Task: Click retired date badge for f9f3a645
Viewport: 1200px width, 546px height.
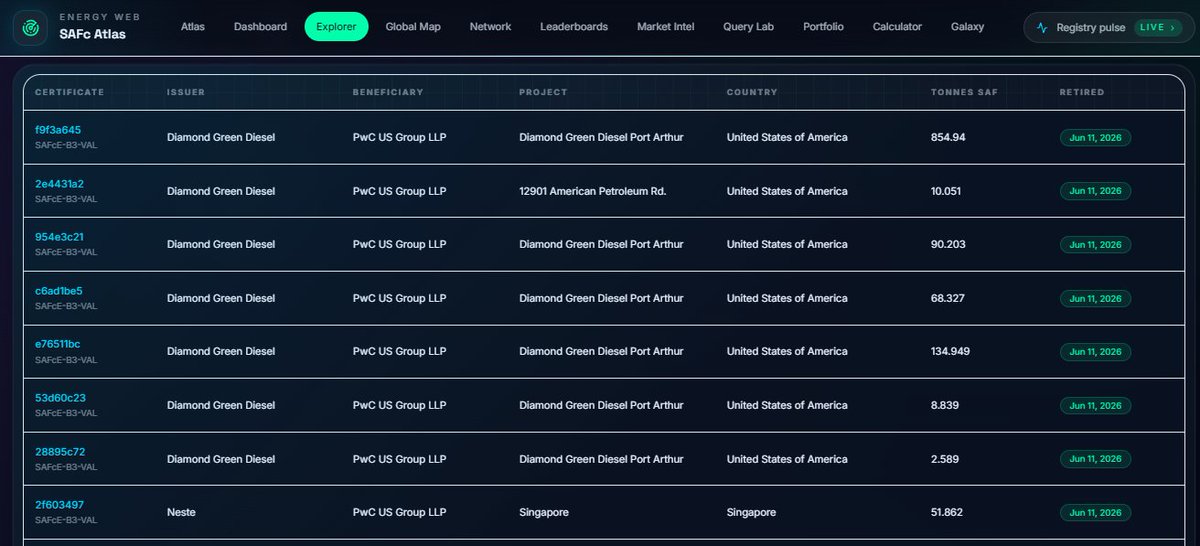Action: tap(1095, 137)
